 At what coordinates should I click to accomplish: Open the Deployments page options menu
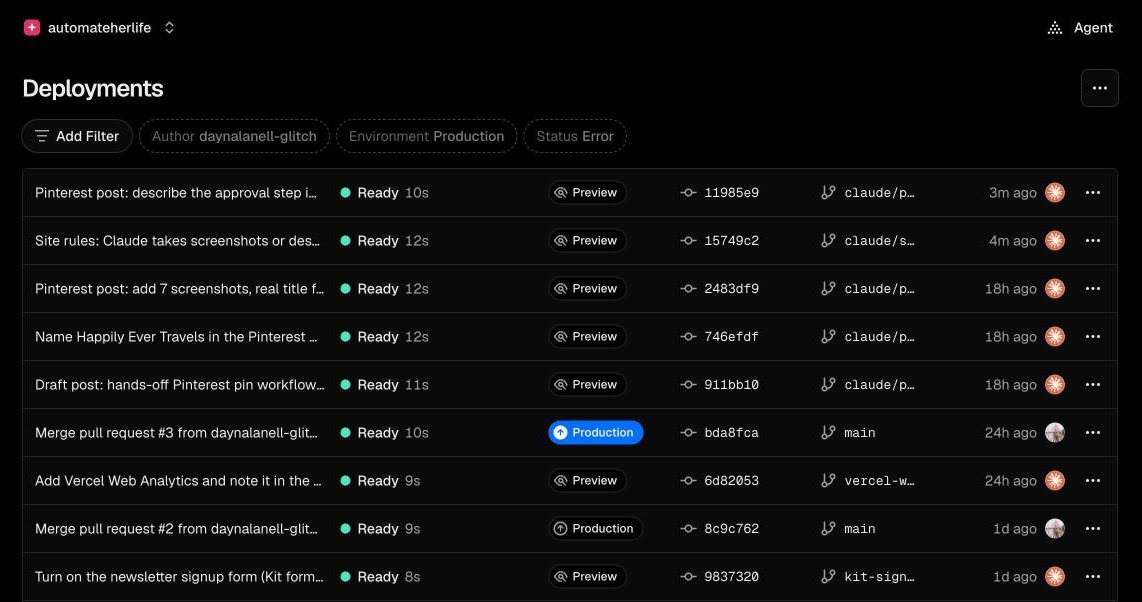click(x=1100, y=88)
